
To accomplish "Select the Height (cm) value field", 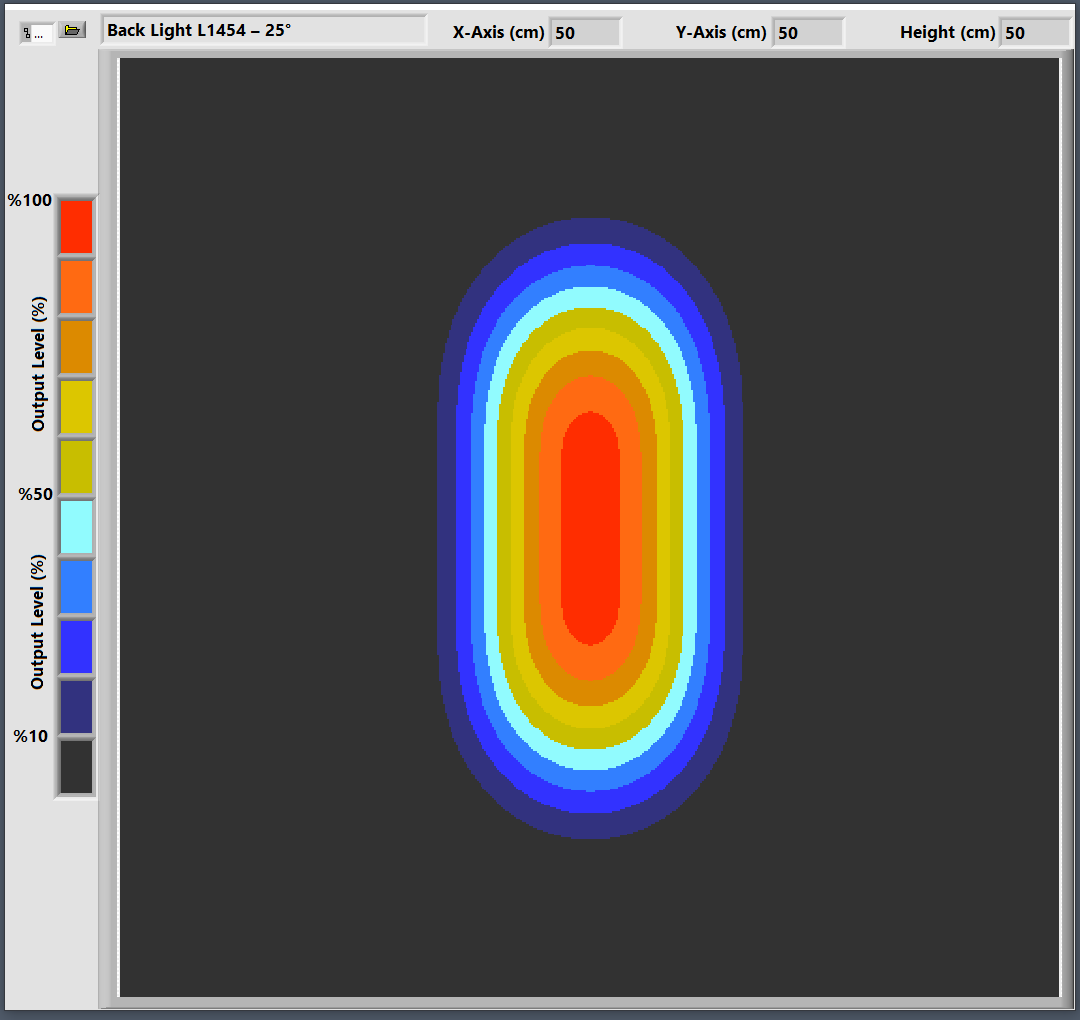I will click(x=1034, y=32).
